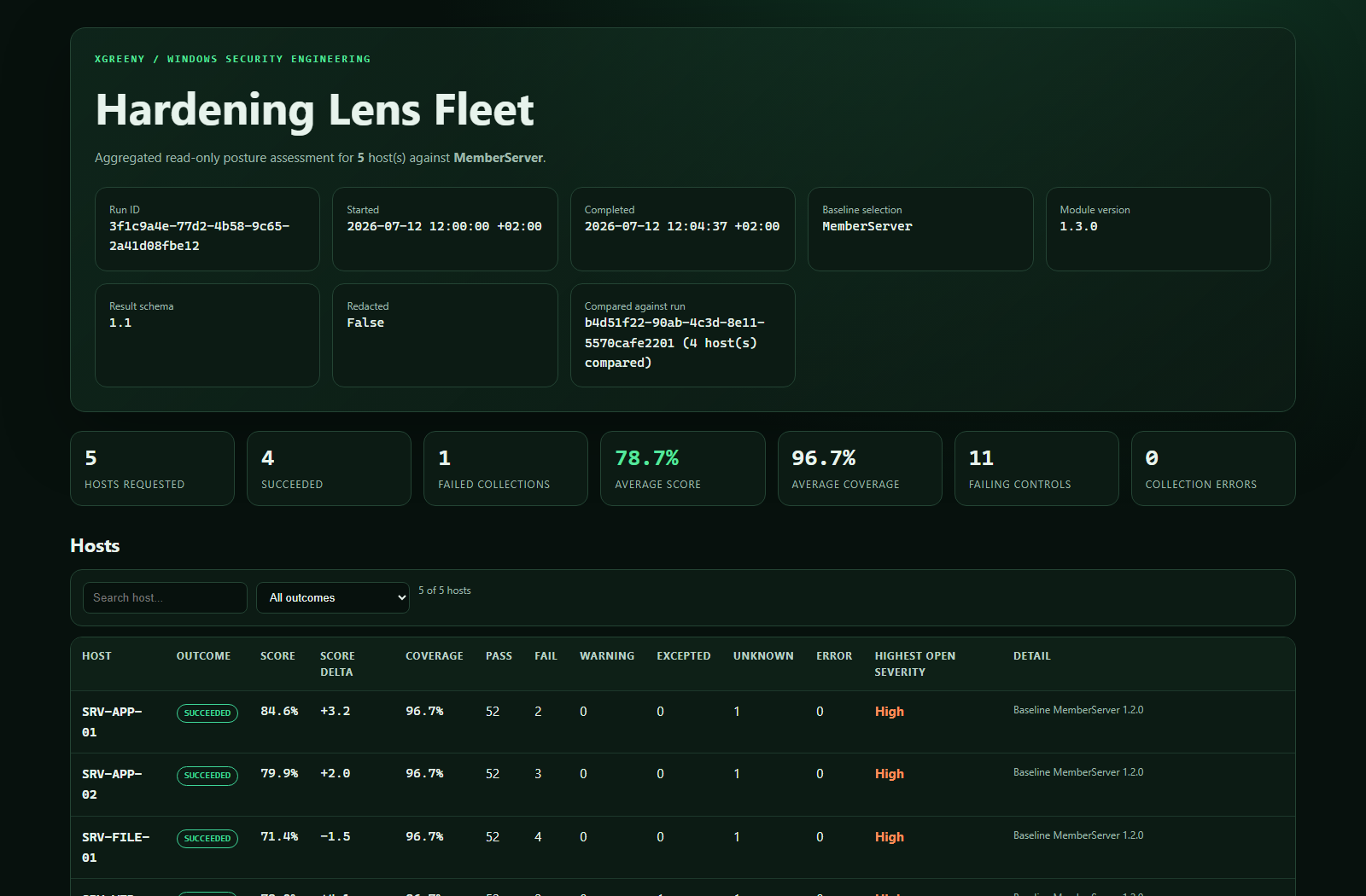Sort by the HOST column header
This screenshot has width=1366, height=896.
[x=96, y=656]
